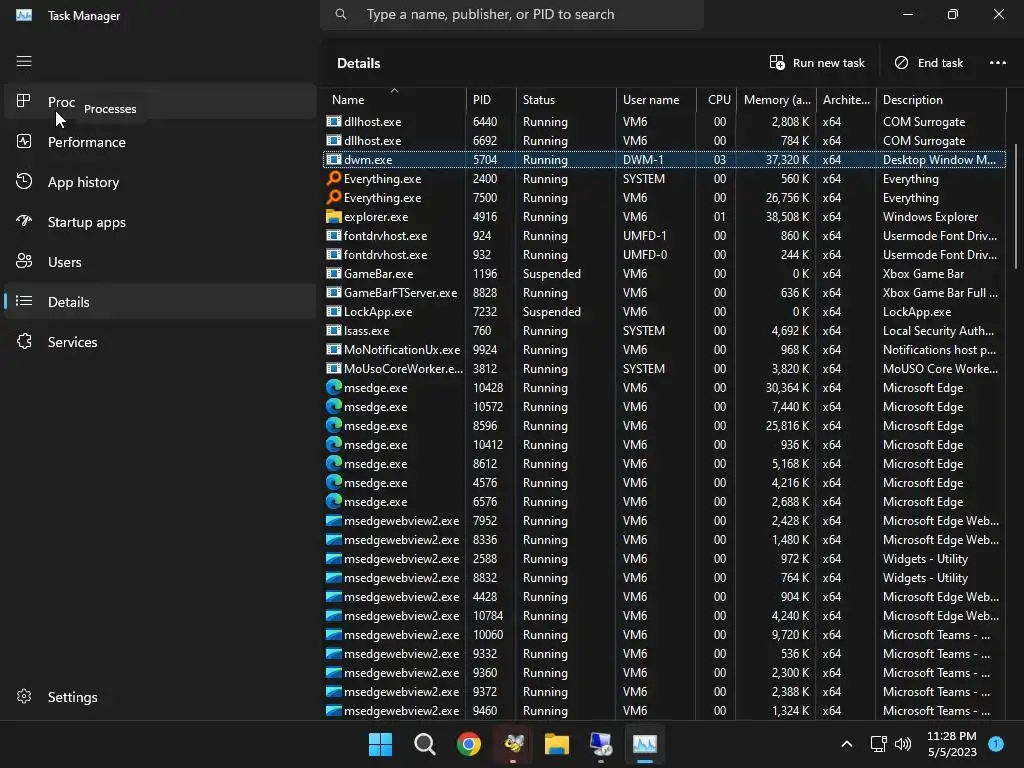Open Task Manager Settings

(160, 697)
